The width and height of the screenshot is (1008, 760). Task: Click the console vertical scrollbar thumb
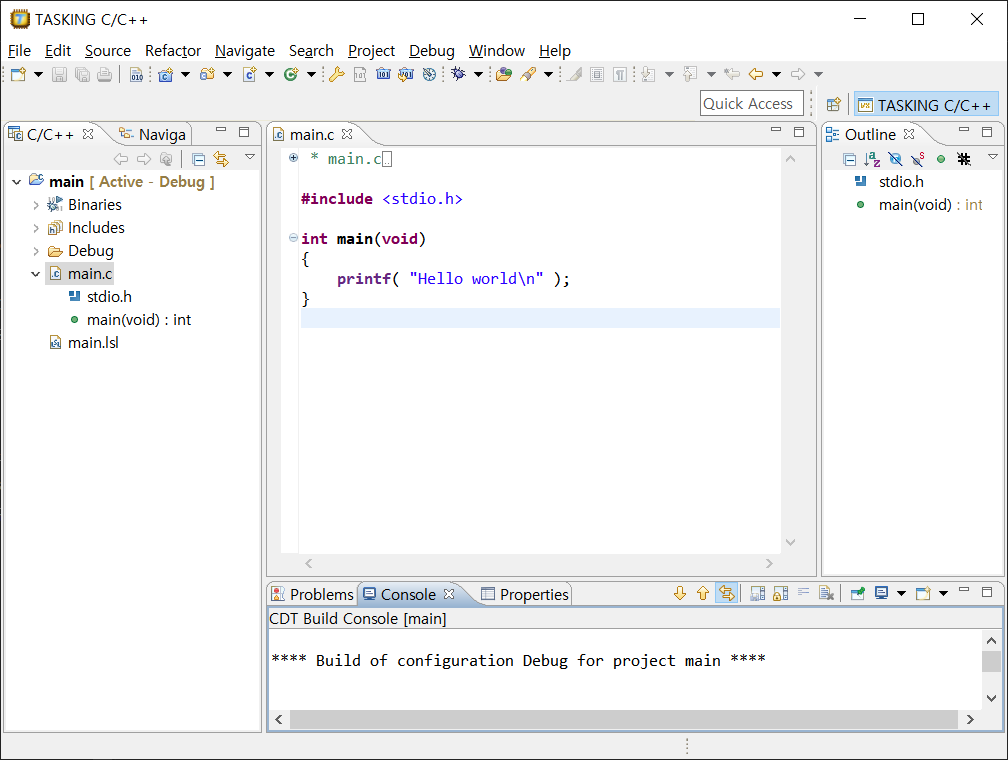pyautogui.click(x=991, y=661)
